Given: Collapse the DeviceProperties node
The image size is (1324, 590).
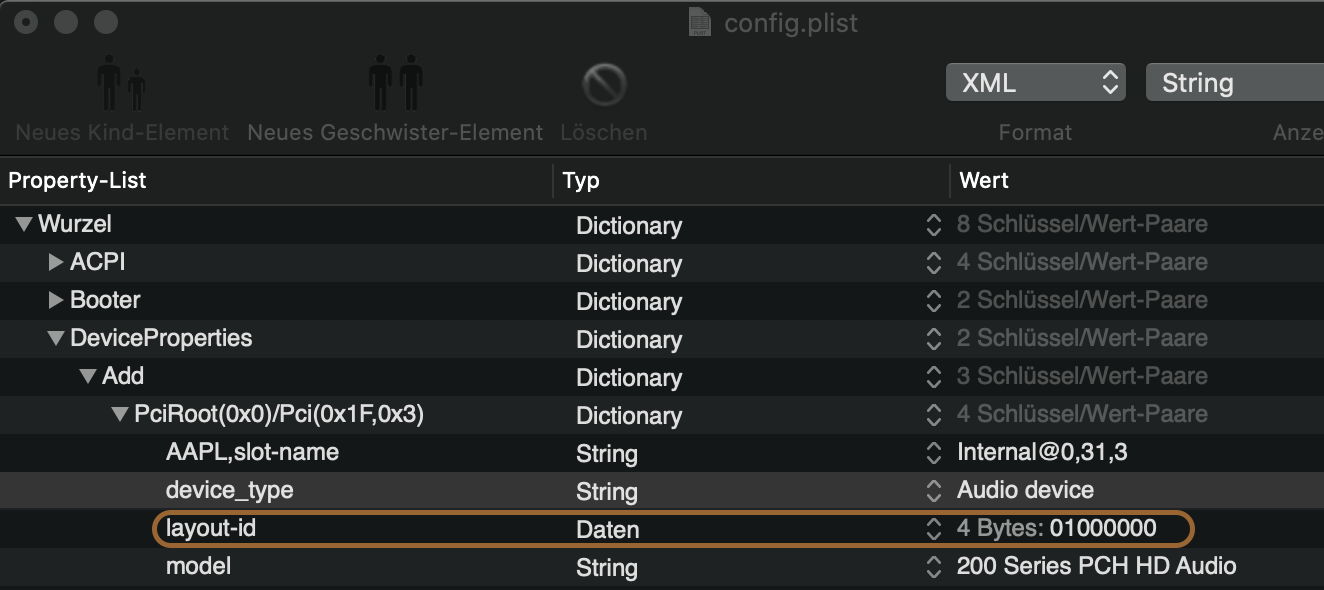Looking at the screenshot, I should 56,339.
